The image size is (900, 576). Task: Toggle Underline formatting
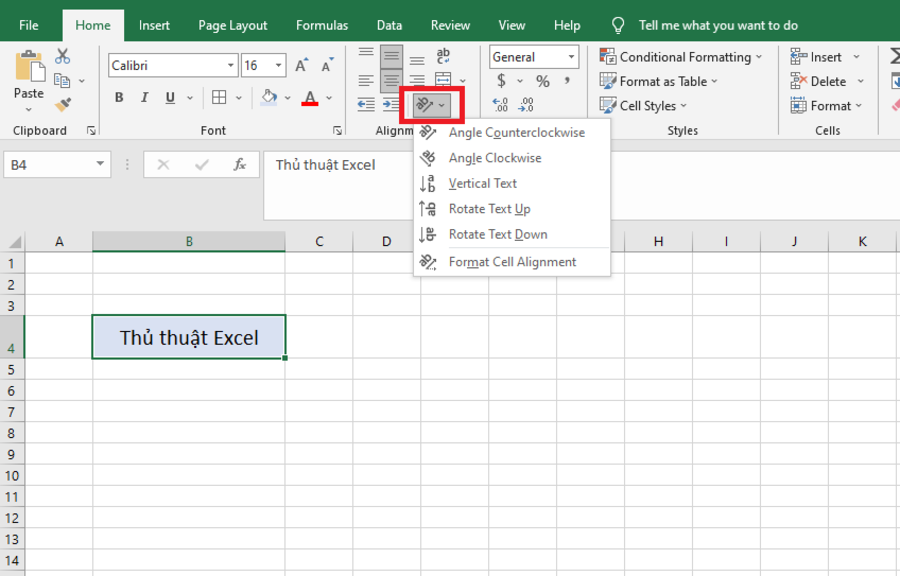(170, 98)
